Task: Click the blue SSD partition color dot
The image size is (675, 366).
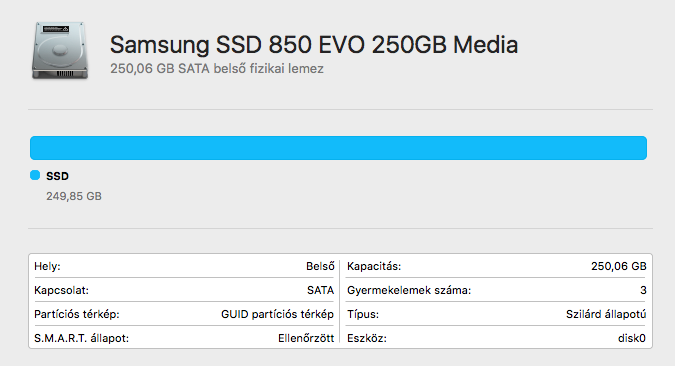Action: 35,175
